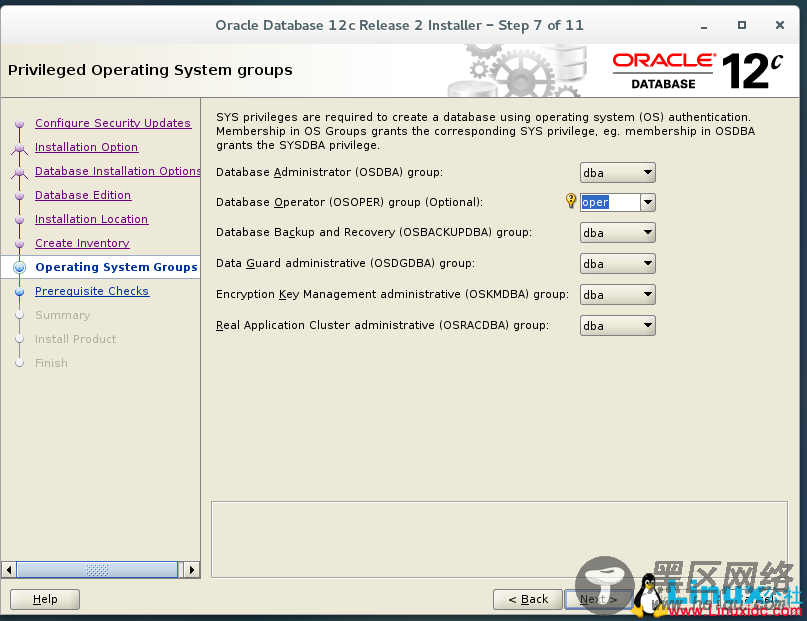Go to Prerequisite Checks step
This screenshot has width=807, height=621.
tap(92, 291)
